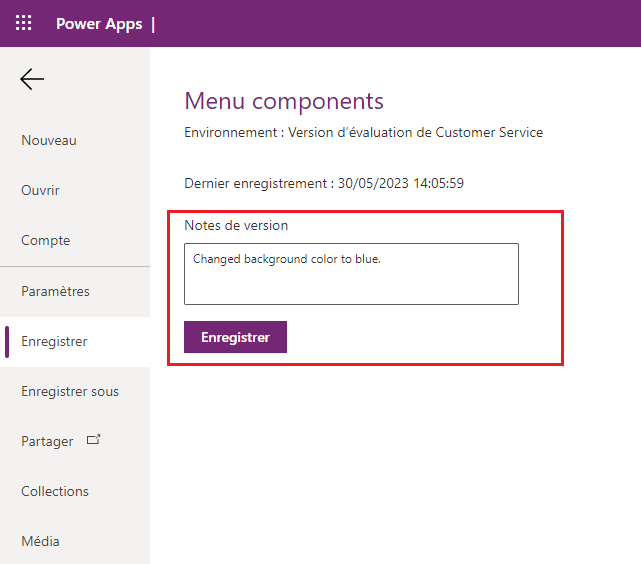This screenshot has height=564, width=641.
Task: Click the Environnement description line
Action: (x=364, y=132)
